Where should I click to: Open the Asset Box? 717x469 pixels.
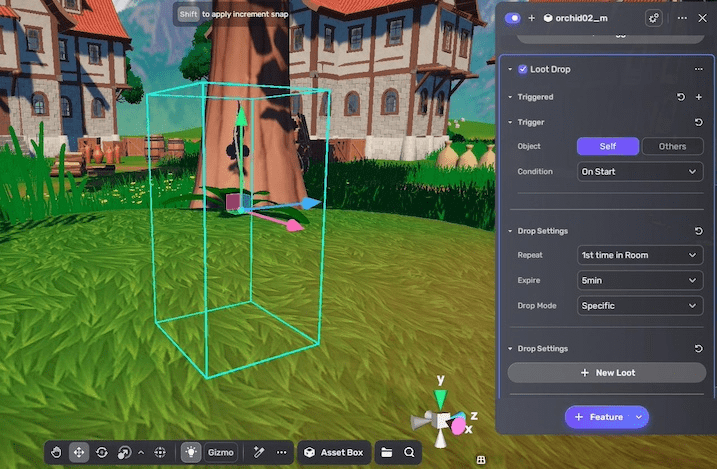pos(334,452)
